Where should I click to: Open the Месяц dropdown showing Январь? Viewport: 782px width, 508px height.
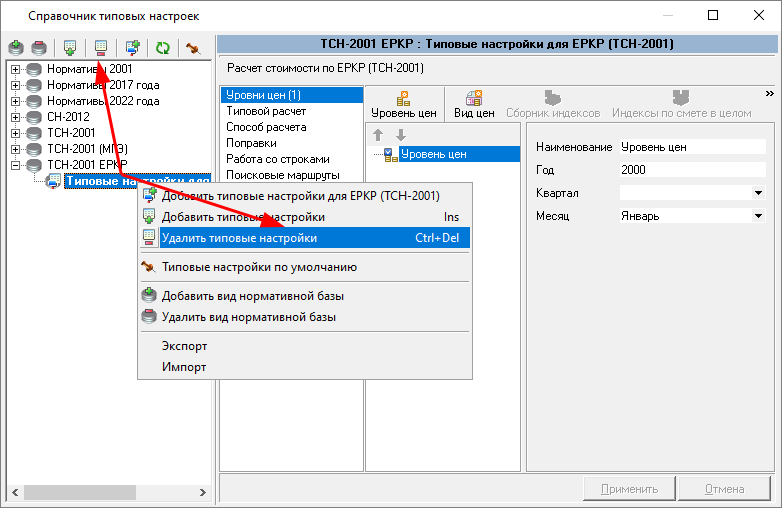click(x=758, y=215)
